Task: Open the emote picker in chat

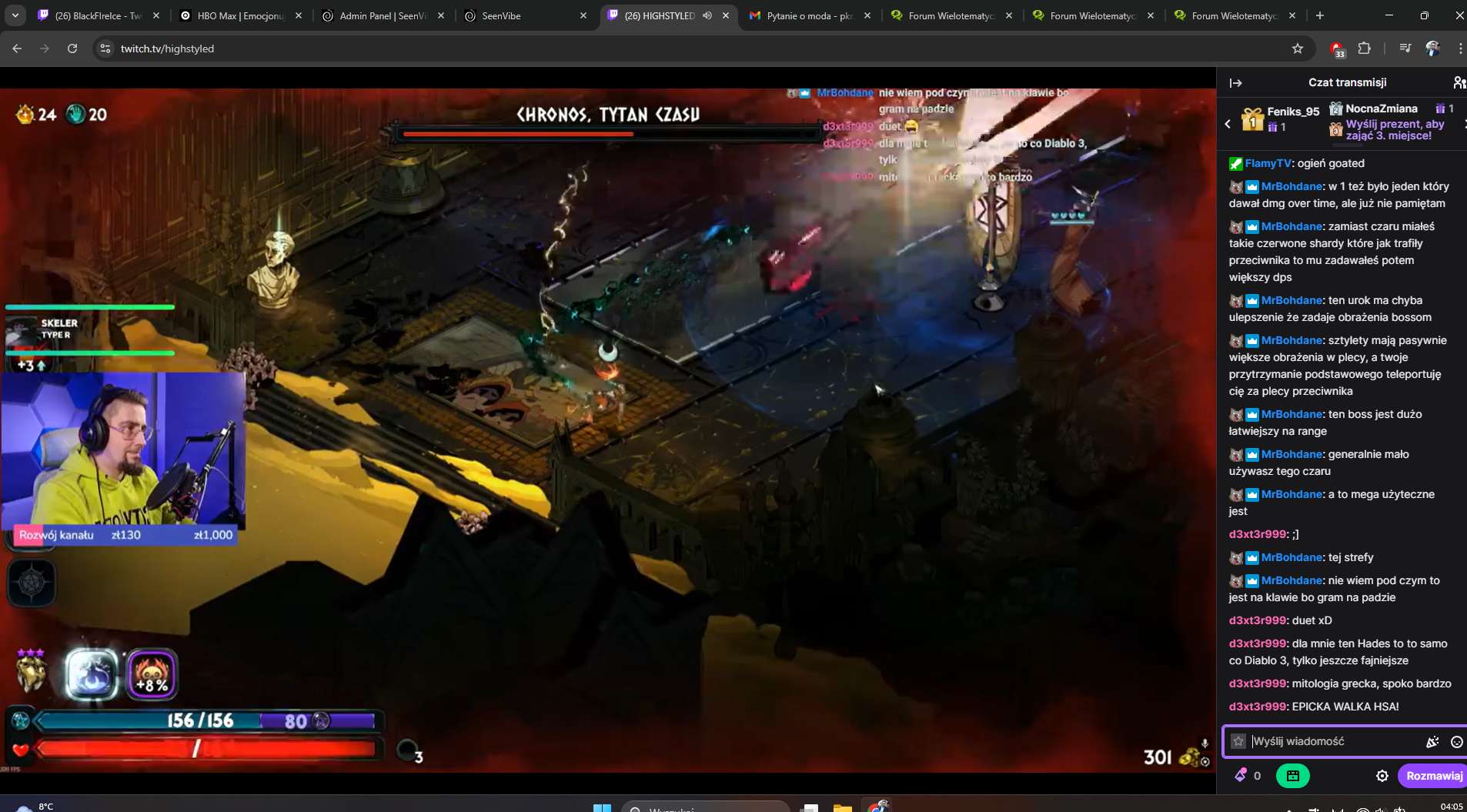Action: point(1456,742)
